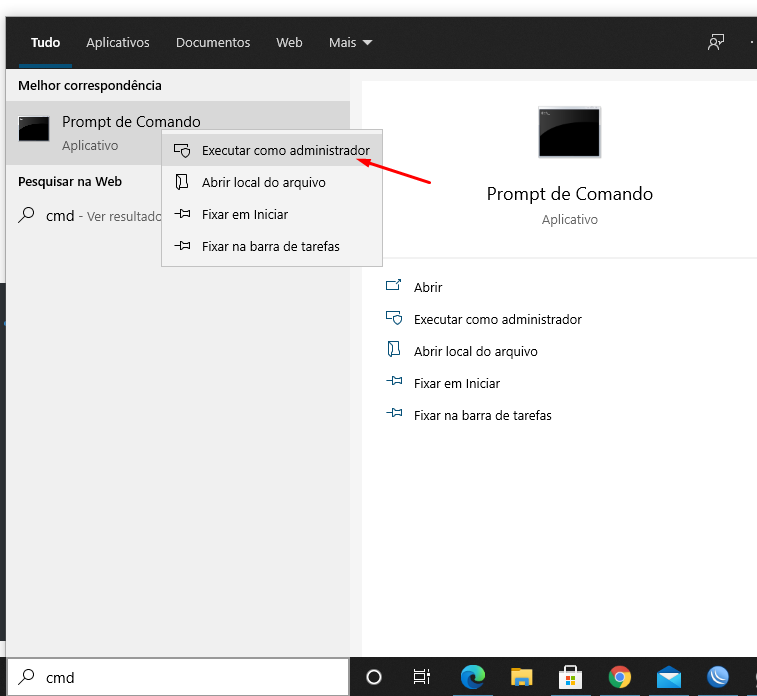Click Abrir in the right details pane

(427, 287)
